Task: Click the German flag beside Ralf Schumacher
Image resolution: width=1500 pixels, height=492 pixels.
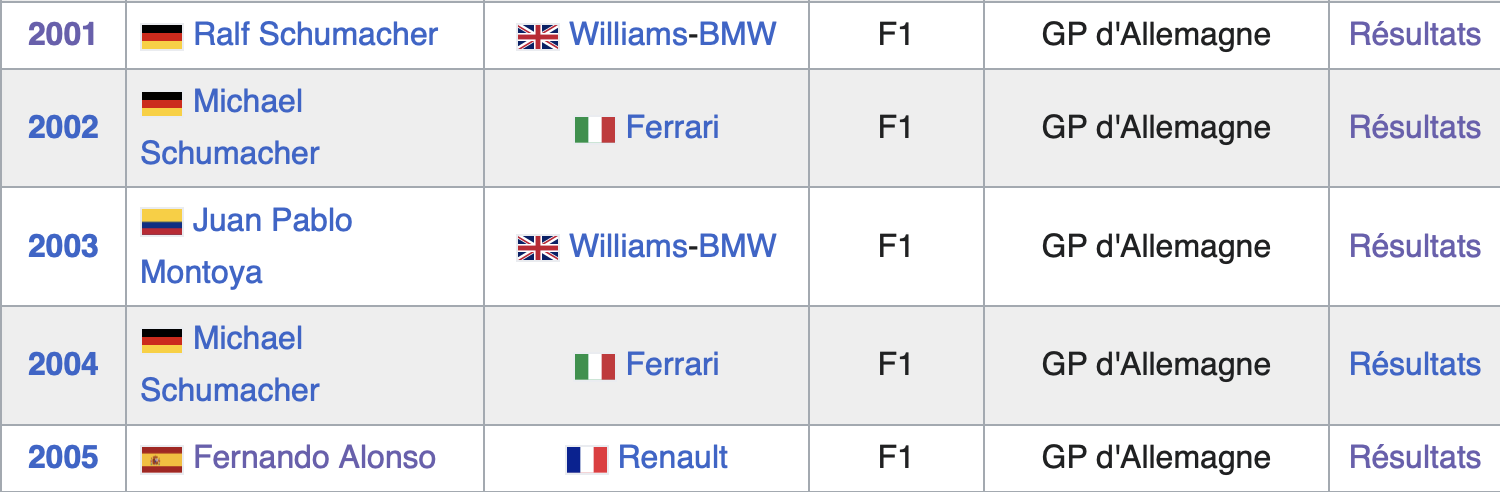Action: coord(161,36)
